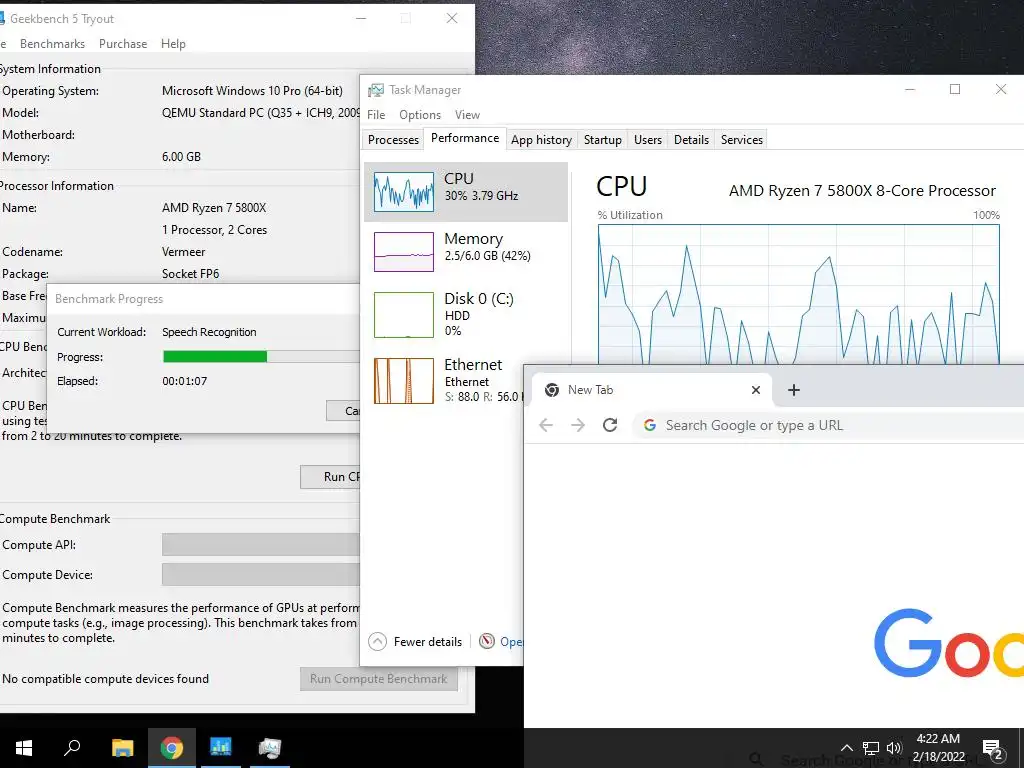Click the Run CPU Benchmark button
Screen dimensions: 1024x768
[330, 477]
